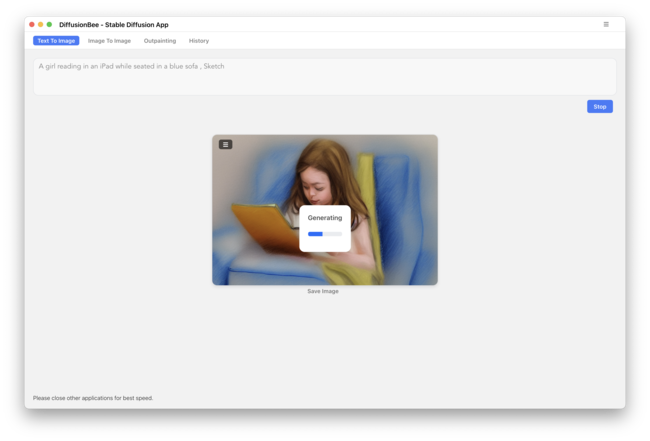Screen dimensions: 650x441
Task: Open the History tab
Action: (199, 41)
